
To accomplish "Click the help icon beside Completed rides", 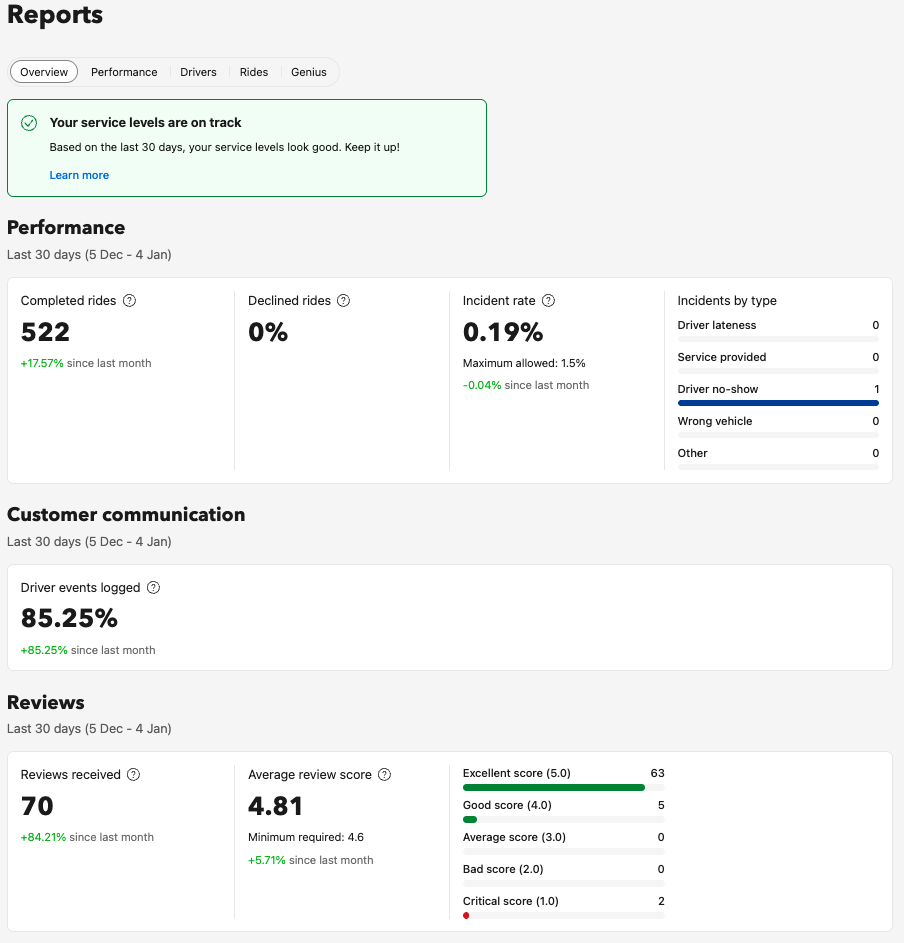I will coord(129,301).
